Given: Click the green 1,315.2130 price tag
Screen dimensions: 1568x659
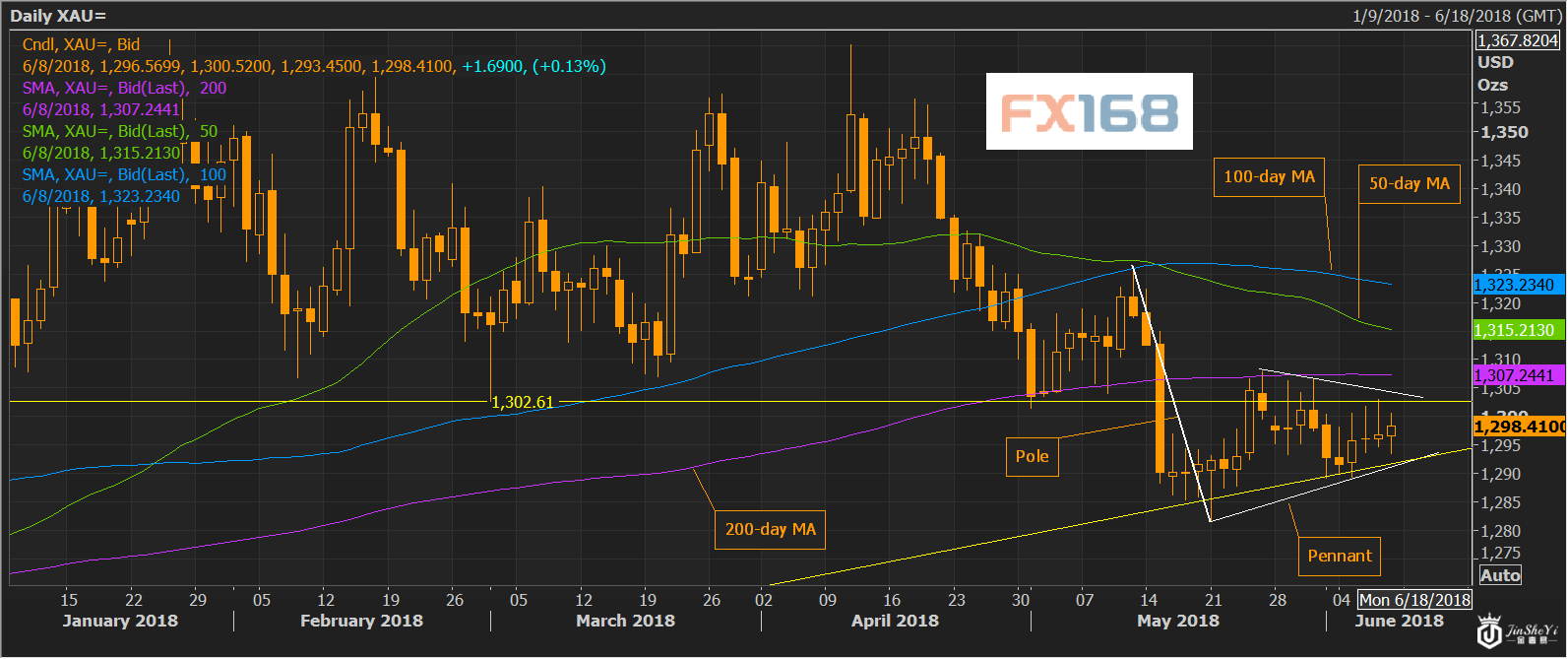Looking at the screenshot, I should coord(1514,330).
